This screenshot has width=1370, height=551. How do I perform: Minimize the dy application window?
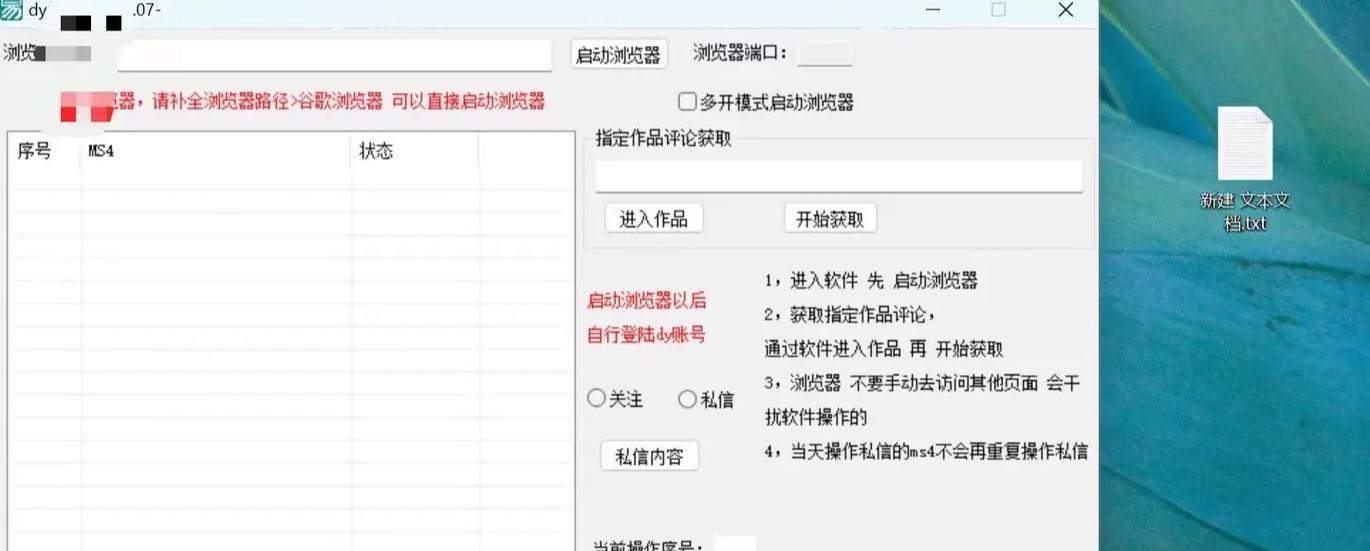coord(933,10)
